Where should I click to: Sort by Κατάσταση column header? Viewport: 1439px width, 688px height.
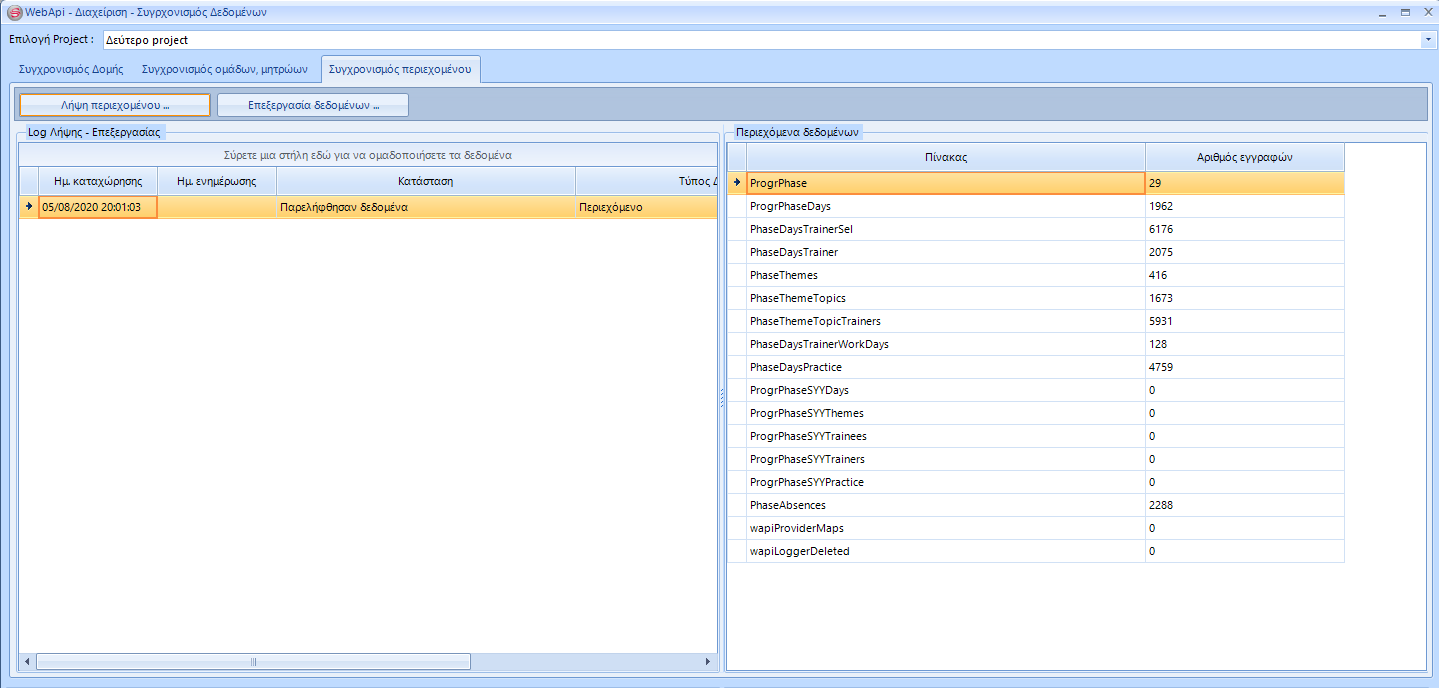pos(426,181)
